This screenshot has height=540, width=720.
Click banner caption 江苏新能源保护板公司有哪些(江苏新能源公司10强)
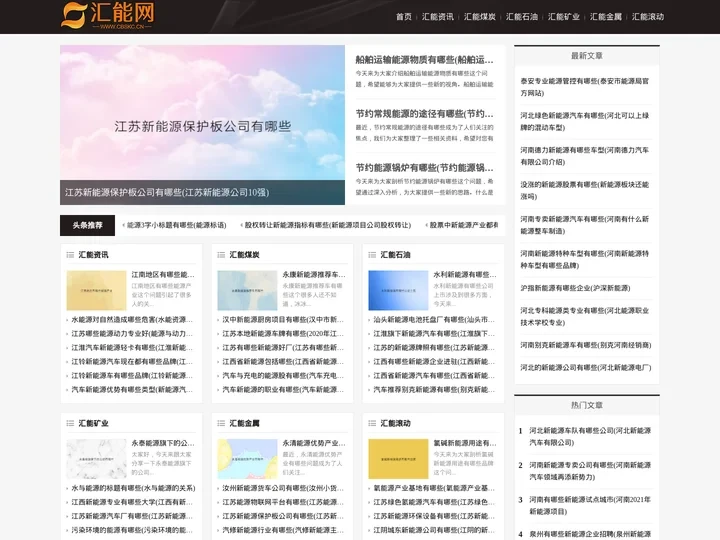[167, 192]
